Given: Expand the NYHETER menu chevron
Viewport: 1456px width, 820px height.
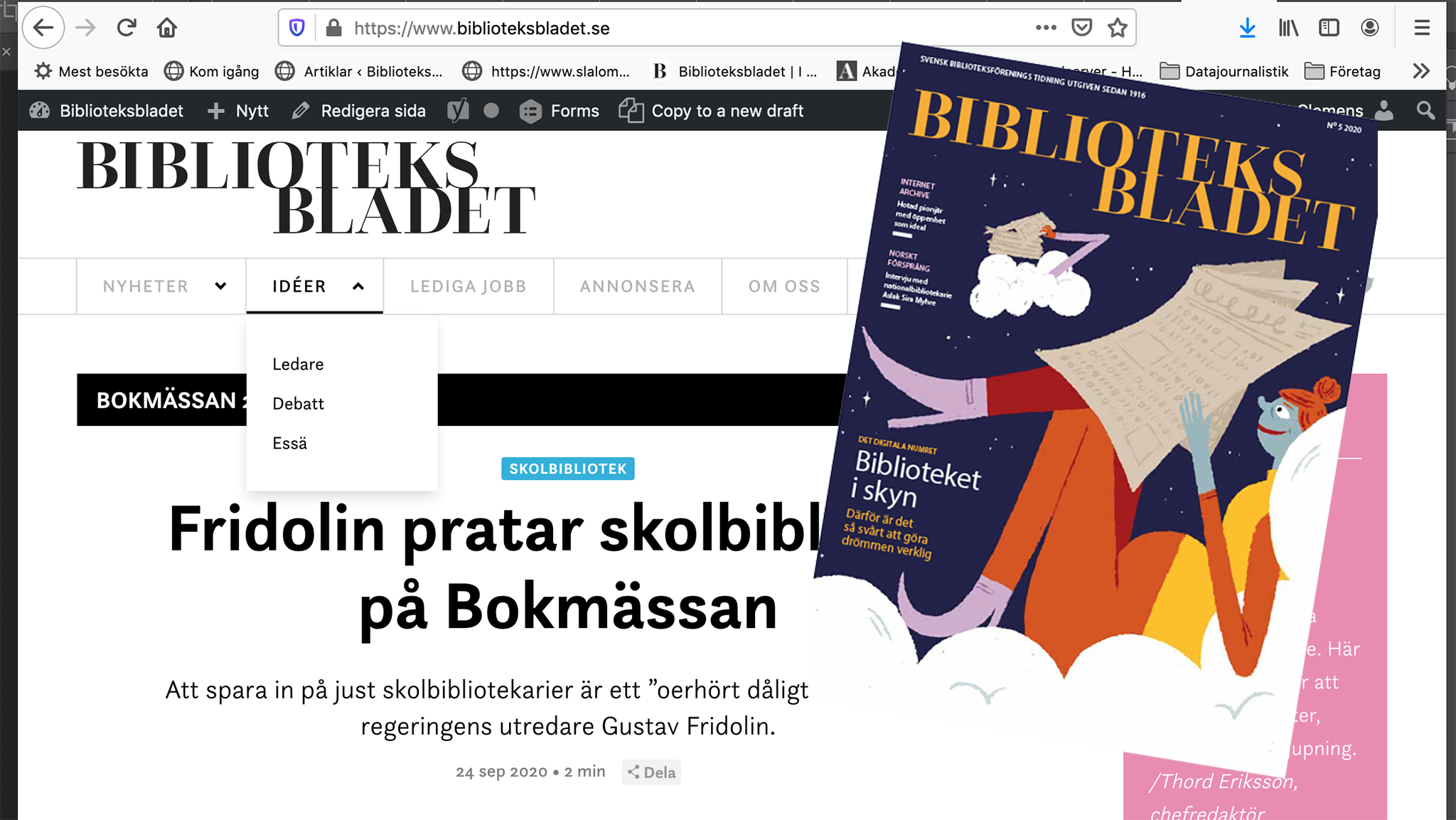Looking at the screenshot, I should pyautogui.click(x=220, y=286).
